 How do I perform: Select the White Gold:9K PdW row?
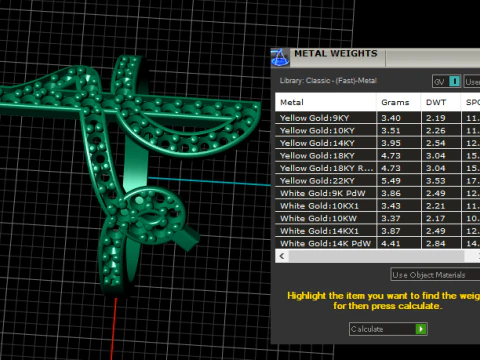377,193
